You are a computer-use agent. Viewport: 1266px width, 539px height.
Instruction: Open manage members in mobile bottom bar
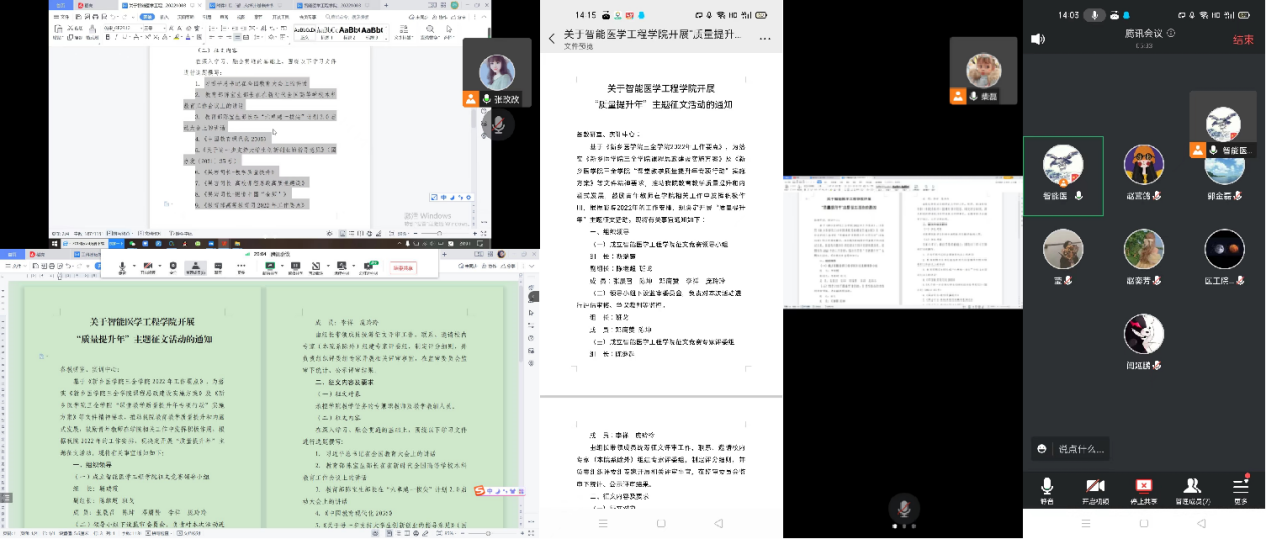[x=1191, y=488]
